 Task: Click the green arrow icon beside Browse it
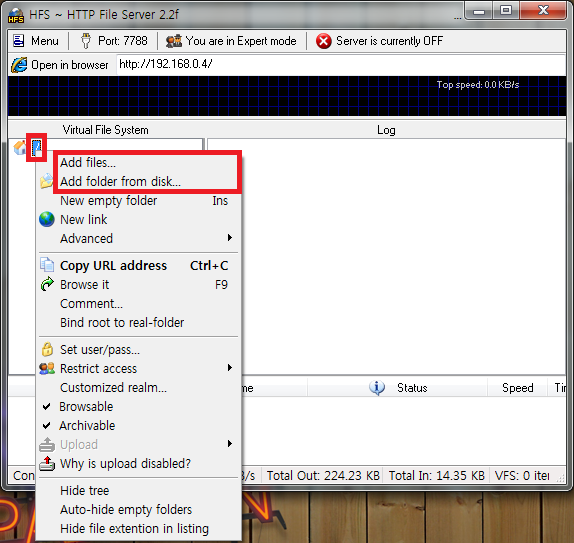click(x=47, y=284)
